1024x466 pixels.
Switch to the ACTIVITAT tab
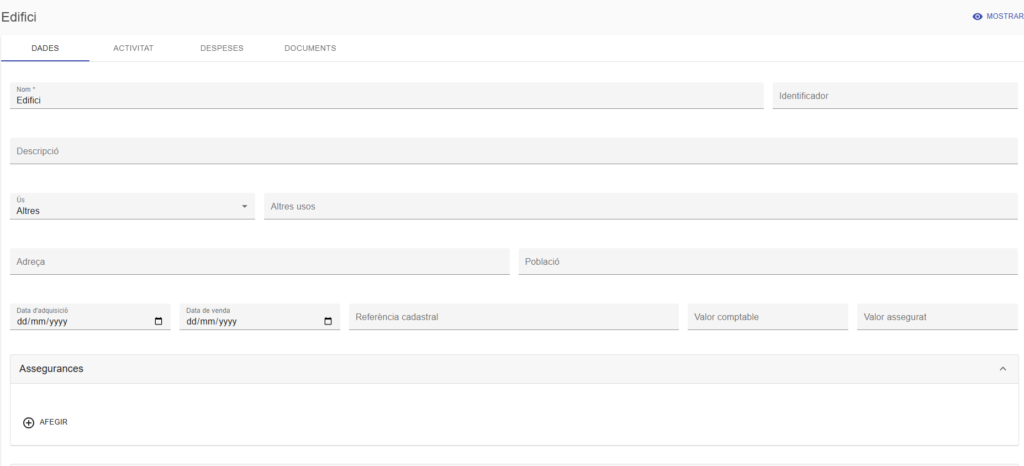[x=133, y=48]
